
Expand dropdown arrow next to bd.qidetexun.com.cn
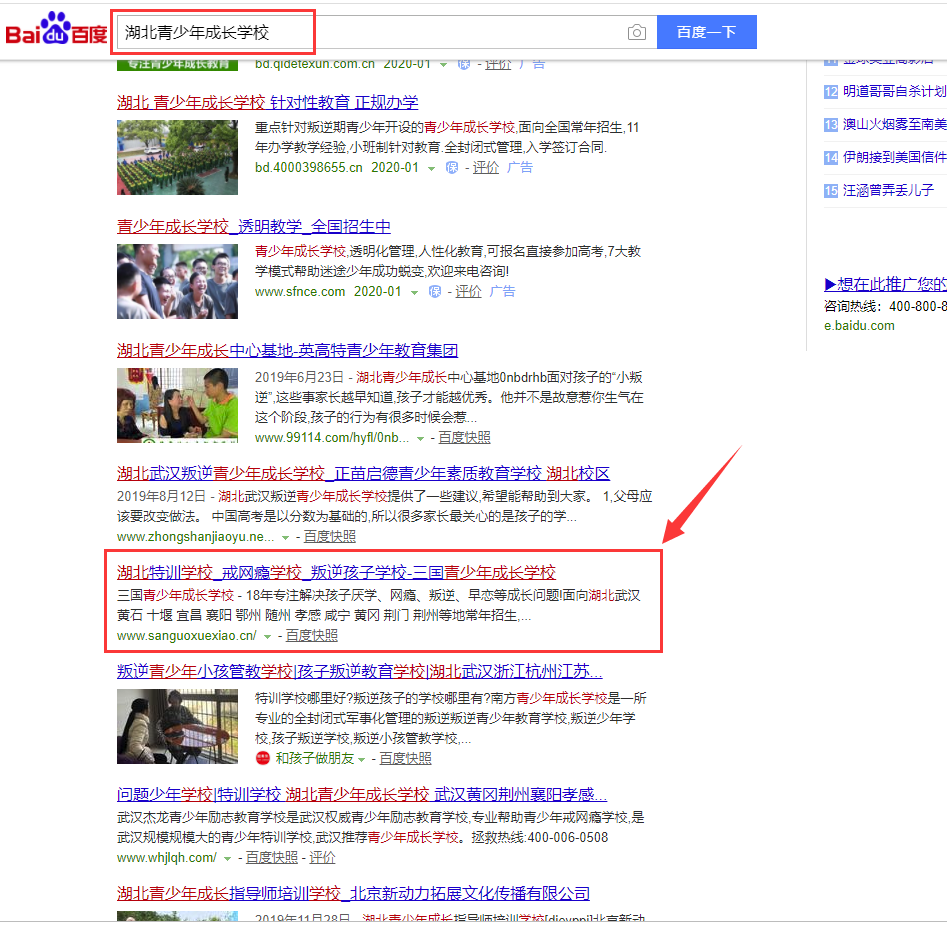click(443, 65)
